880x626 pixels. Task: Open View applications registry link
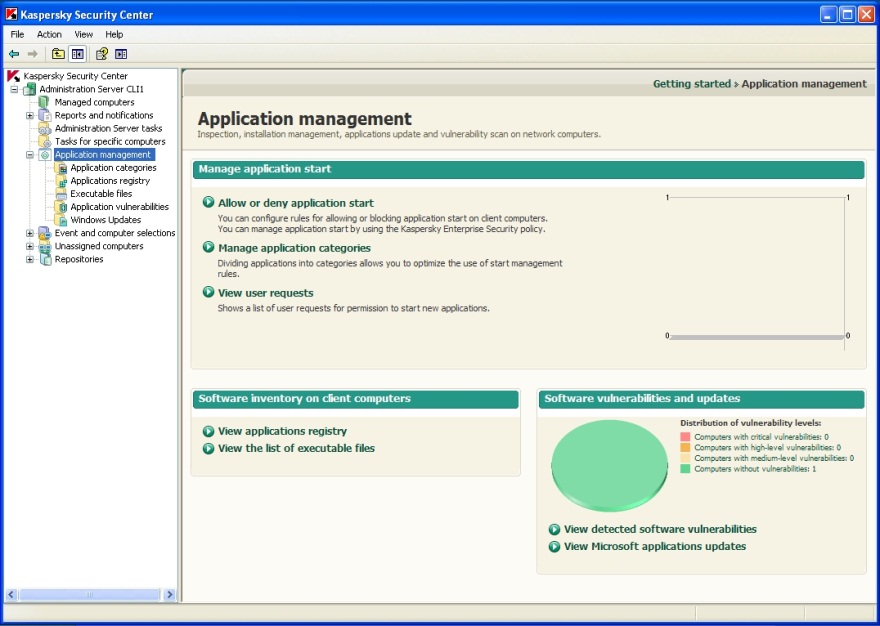(x=282, y=431)
